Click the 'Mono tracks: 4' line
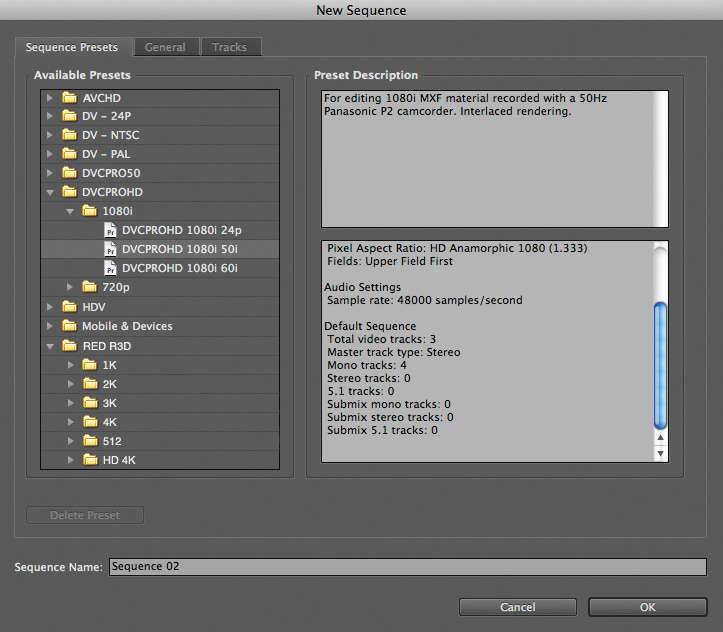This screenshot has height=632, width=723. tap(367, 365)
